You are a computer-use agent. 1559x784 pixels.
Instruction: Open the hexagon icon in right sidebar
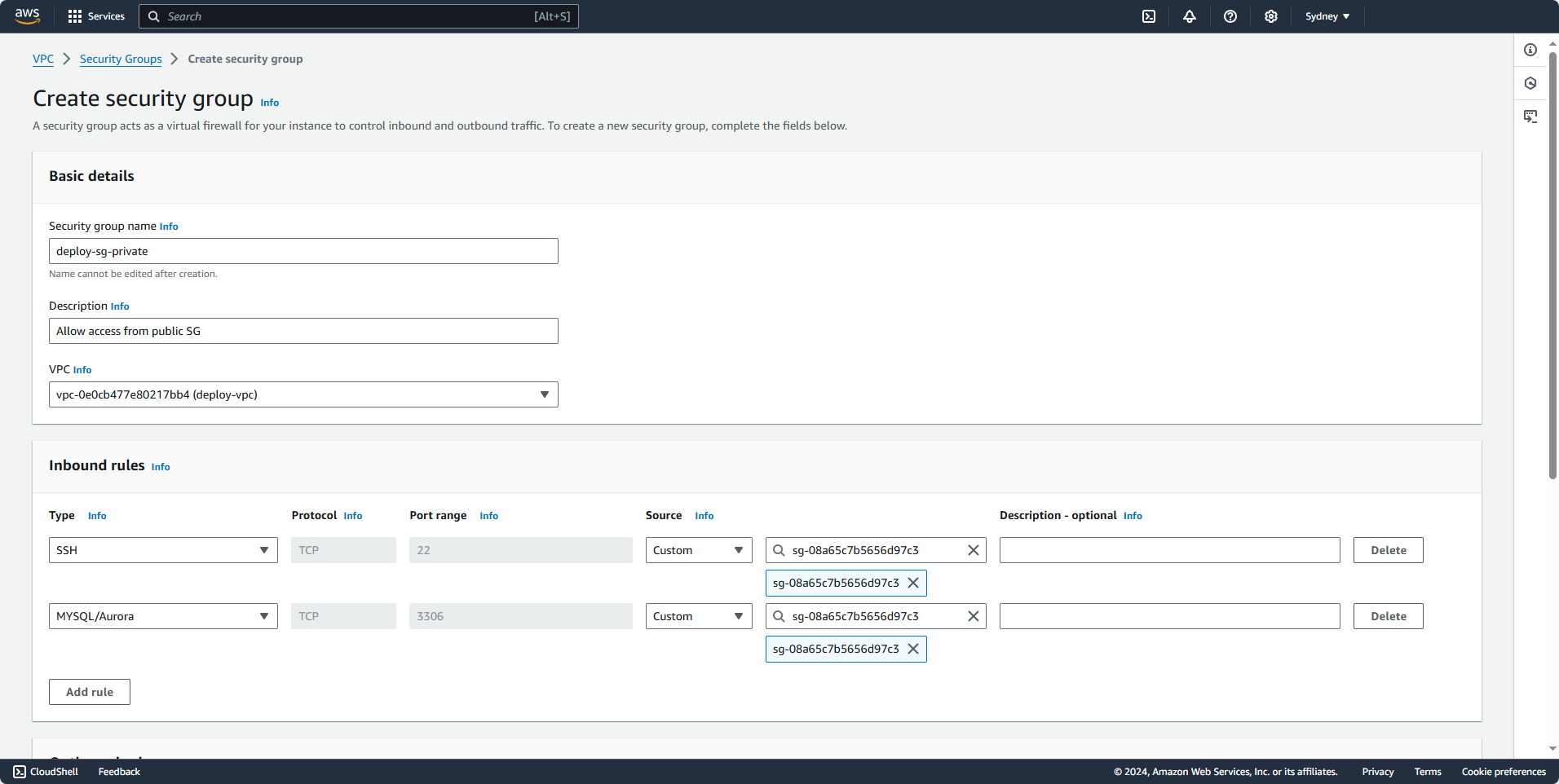1530,83
